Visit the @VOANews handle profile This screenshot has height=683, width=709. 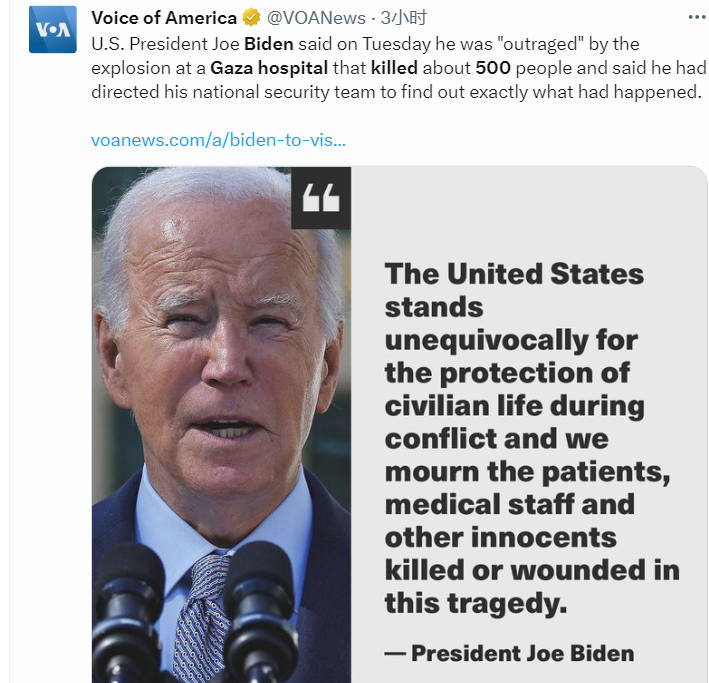pos(316,18)
